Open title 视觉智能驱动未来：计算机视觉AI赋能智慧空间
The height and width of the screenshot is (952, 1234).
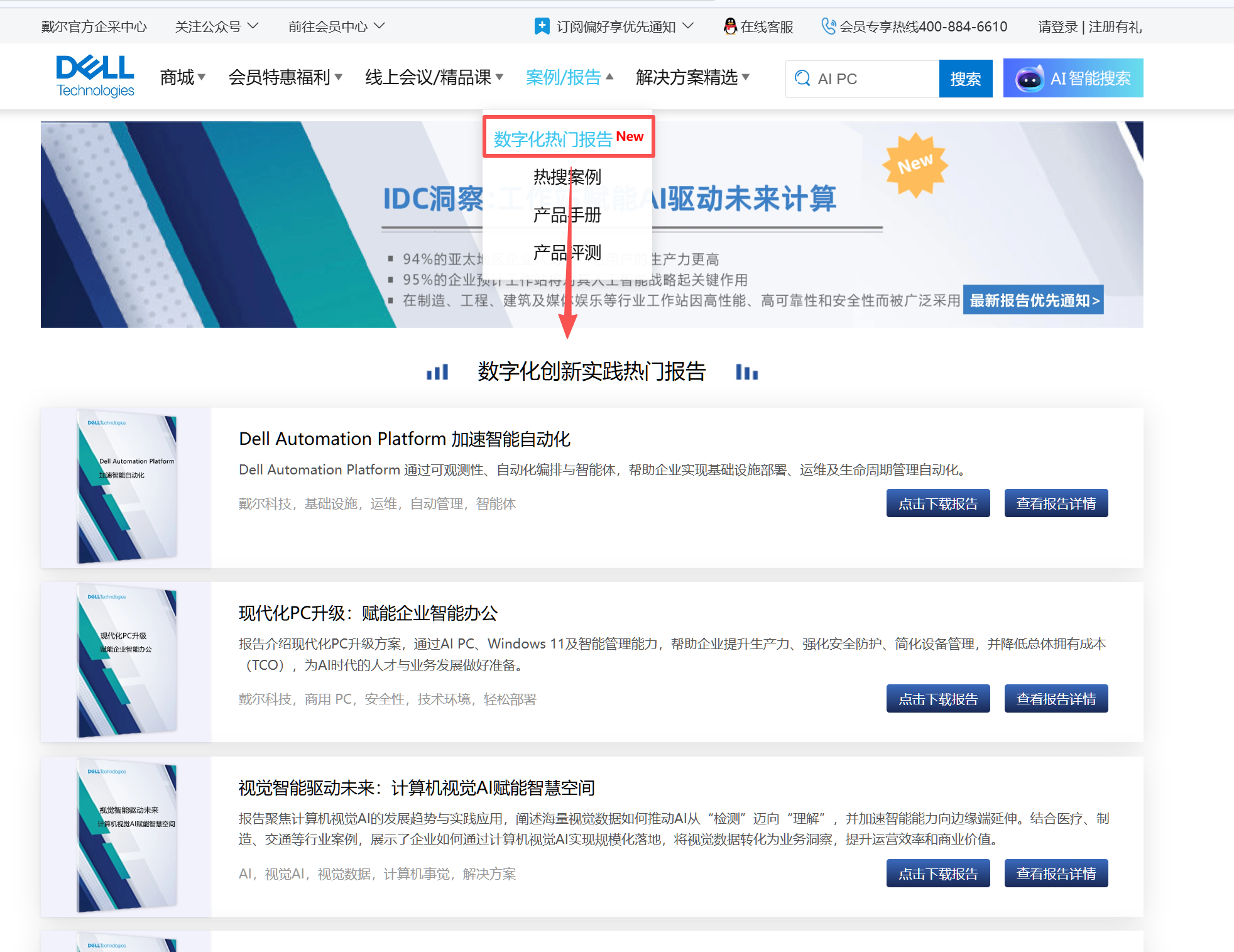417,787
